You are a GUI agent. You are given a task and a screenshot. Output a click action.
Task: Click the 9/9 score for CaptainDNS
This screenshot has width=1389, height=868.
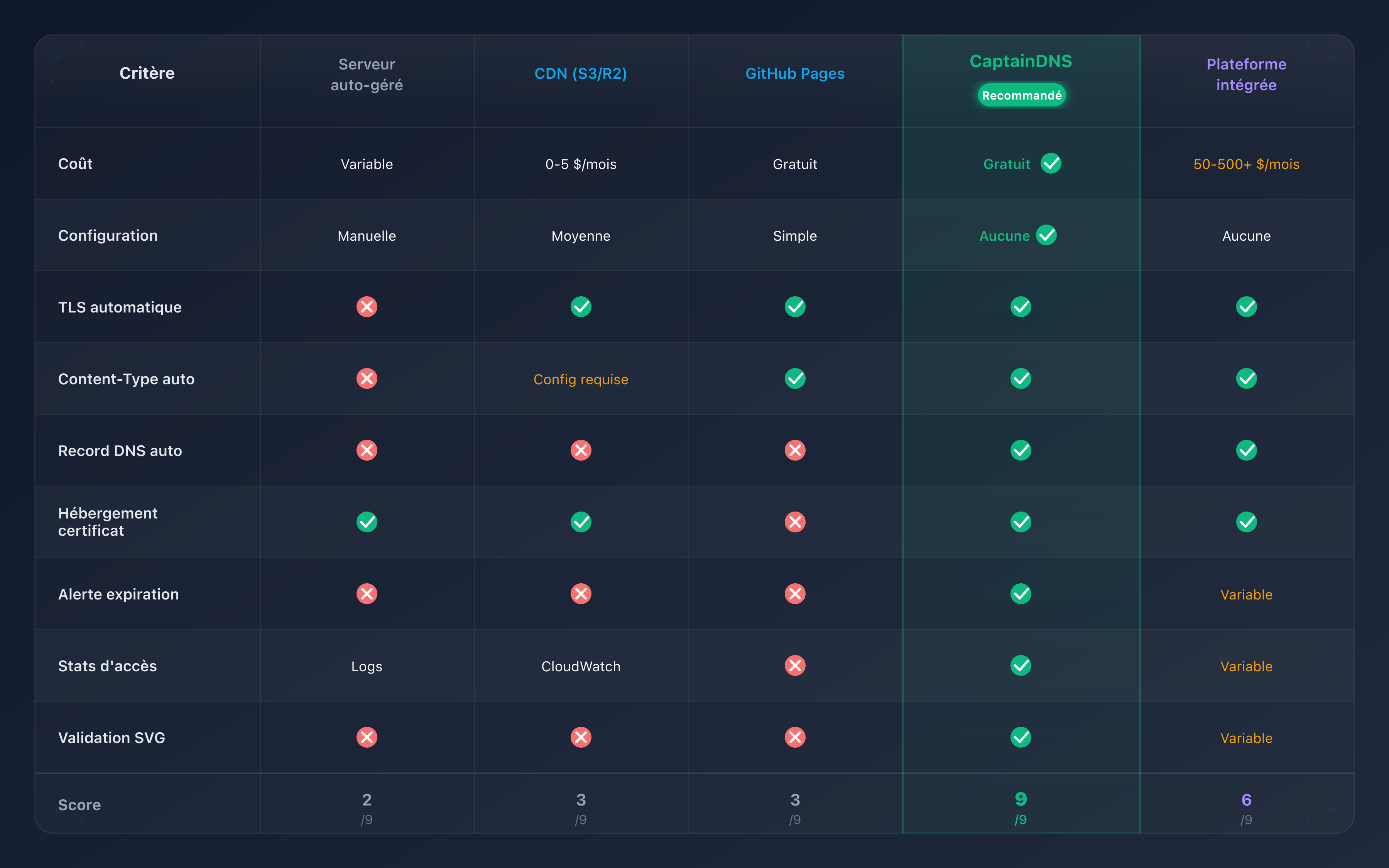click(x=1021, y=804)
